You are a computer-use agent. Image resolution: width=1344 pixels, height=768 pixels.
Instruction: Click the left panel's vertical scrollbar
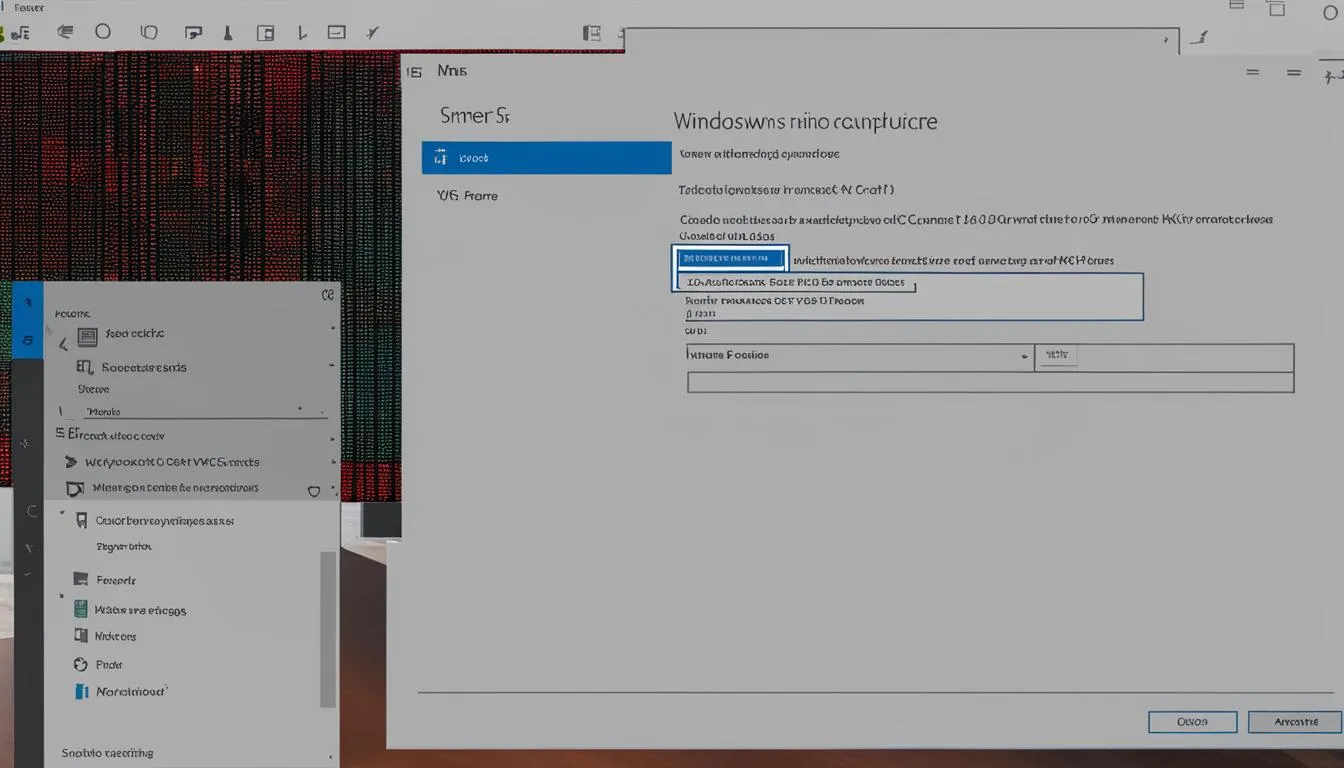point(327,628)
